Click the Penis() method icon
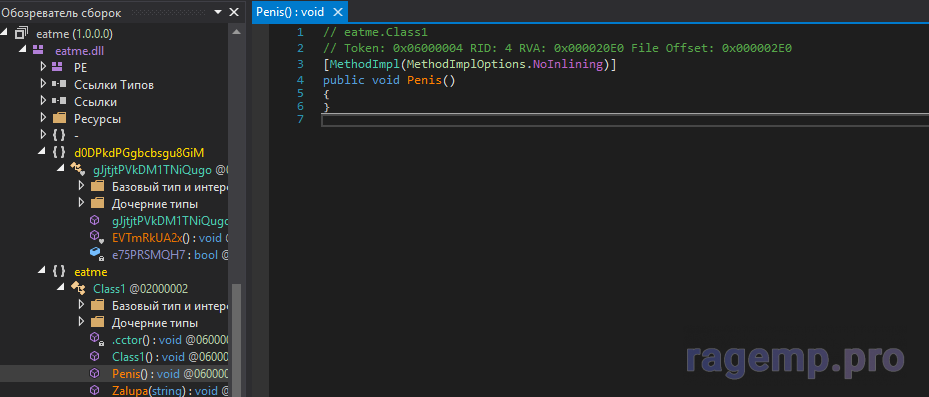 click(94, 374)
